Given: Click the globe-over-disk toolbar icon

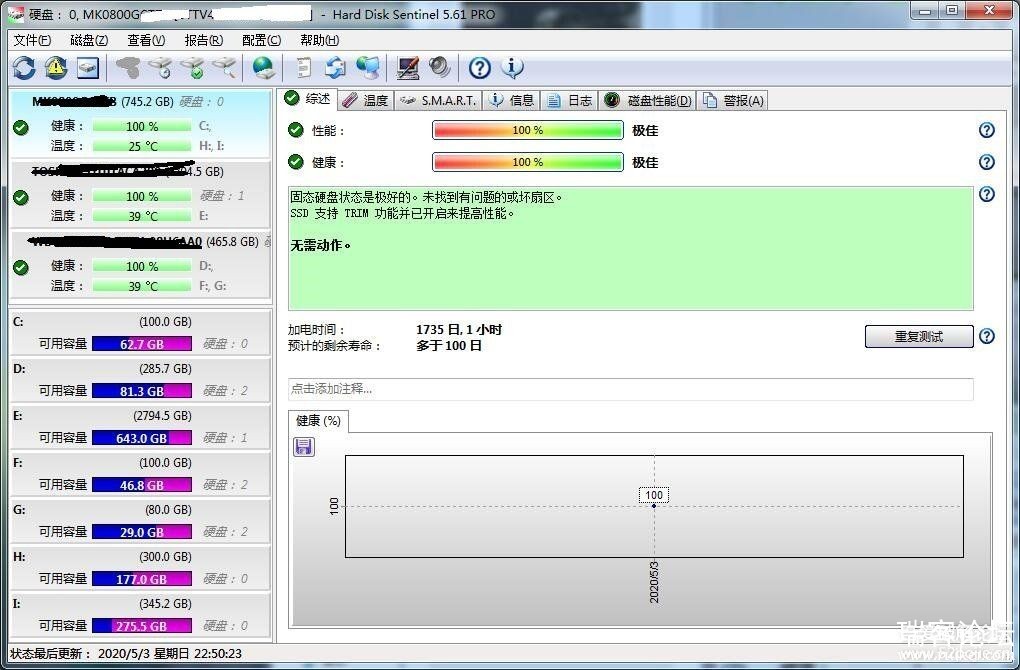Looking at the screenshot, I should (x=264, y=68).
